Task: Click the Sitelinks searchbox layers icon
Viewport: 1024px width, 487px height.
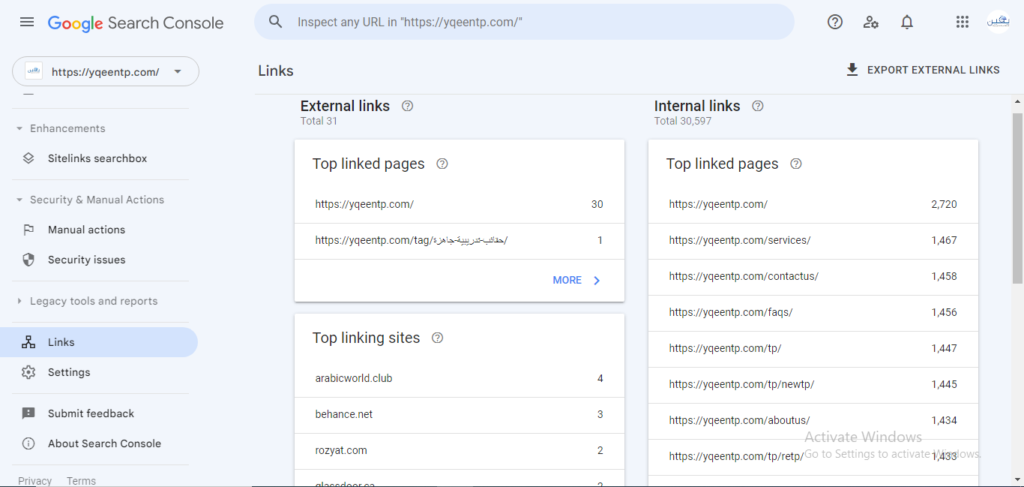Action: pyautogui.click(x=28, y=159)
